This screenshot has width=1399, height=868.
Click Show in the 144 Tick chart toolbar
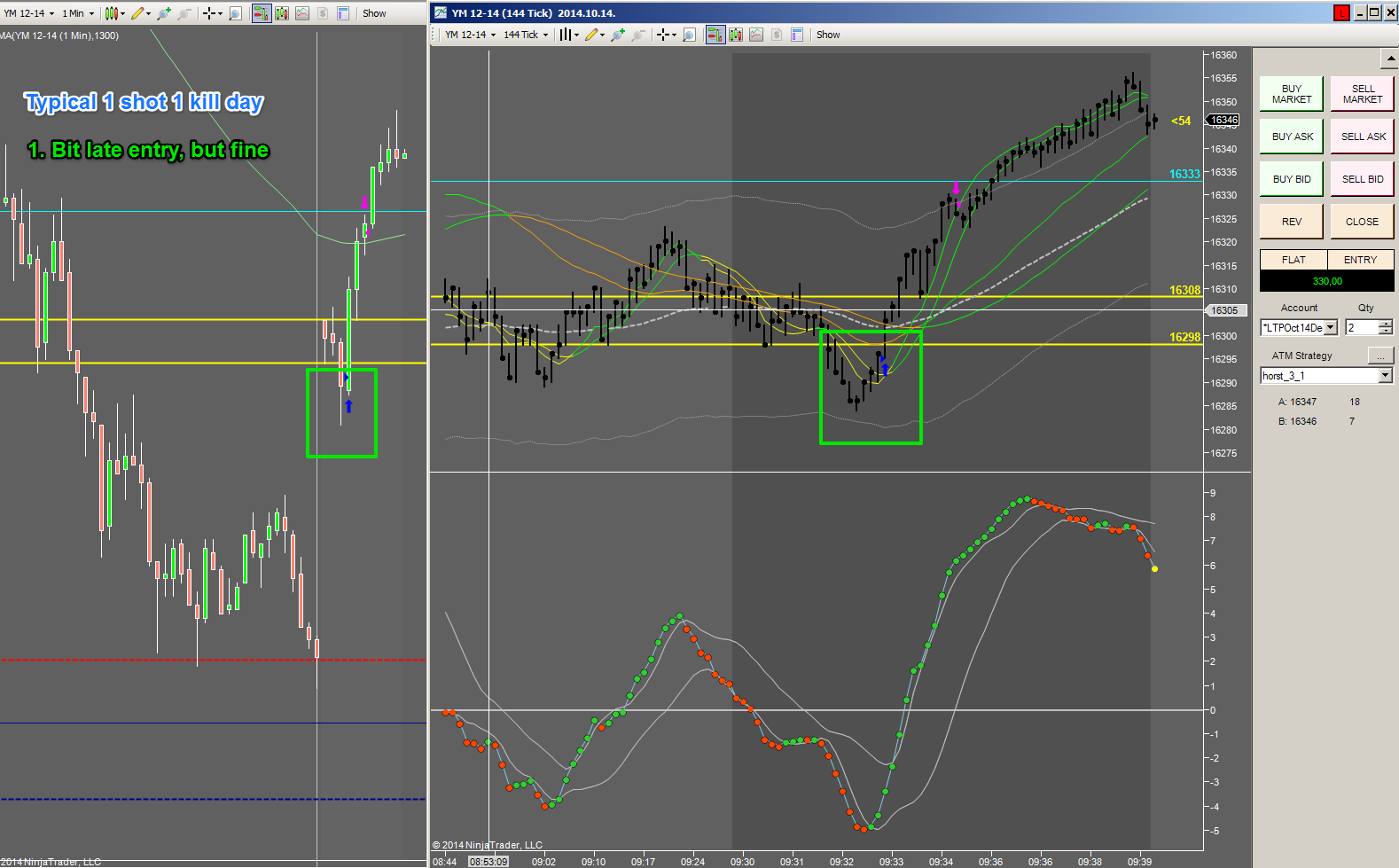[x=828, y=35]
